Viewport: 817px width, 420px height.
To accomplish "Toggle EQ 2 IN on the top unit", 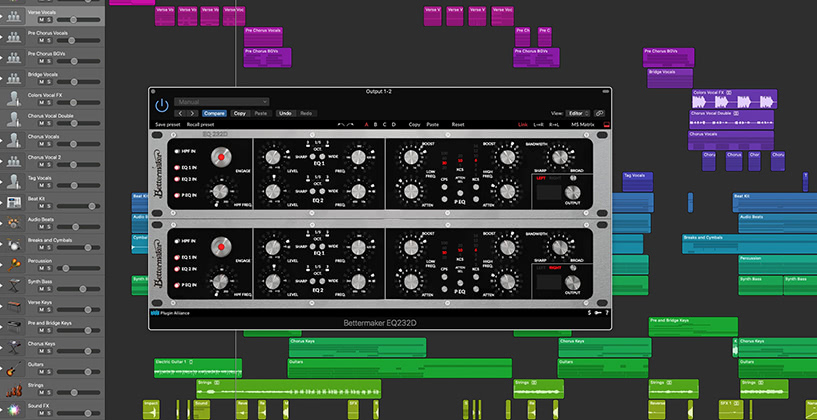I will click(x=178, y=179).
